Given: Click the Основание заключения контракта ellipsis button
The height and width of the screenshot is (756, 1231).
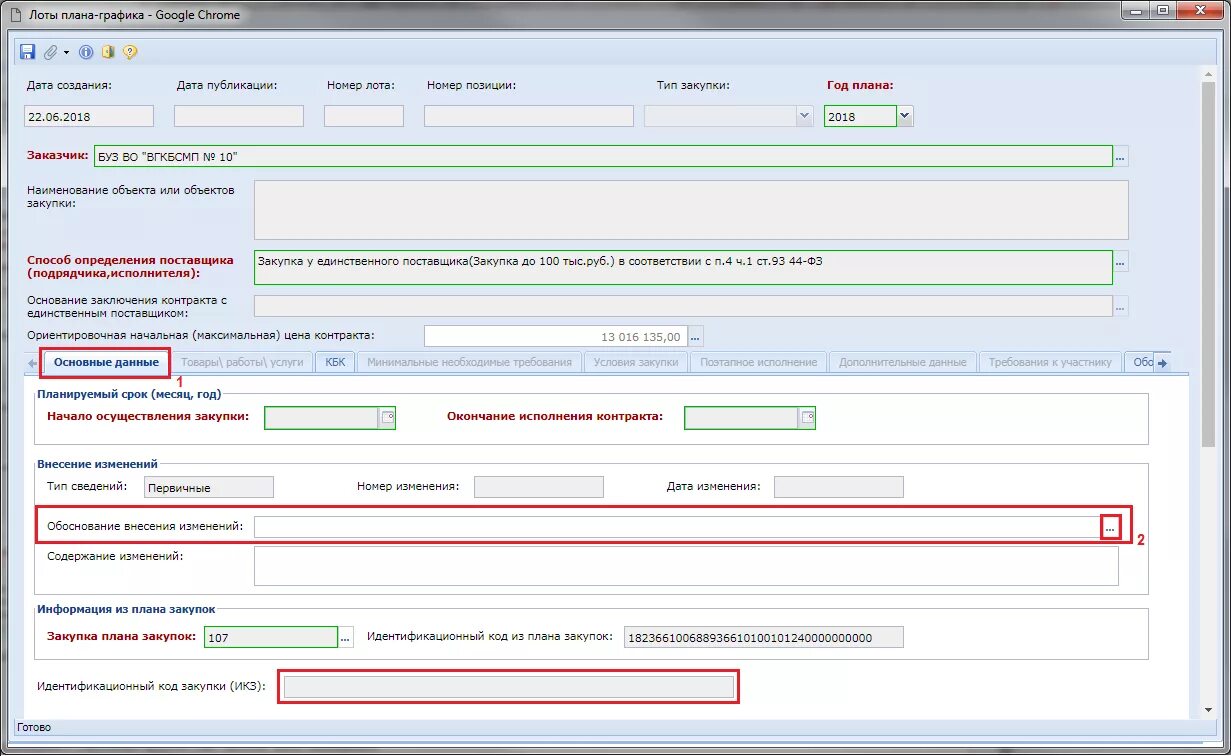Looking at the screenshot, I should pos(1121,305).
